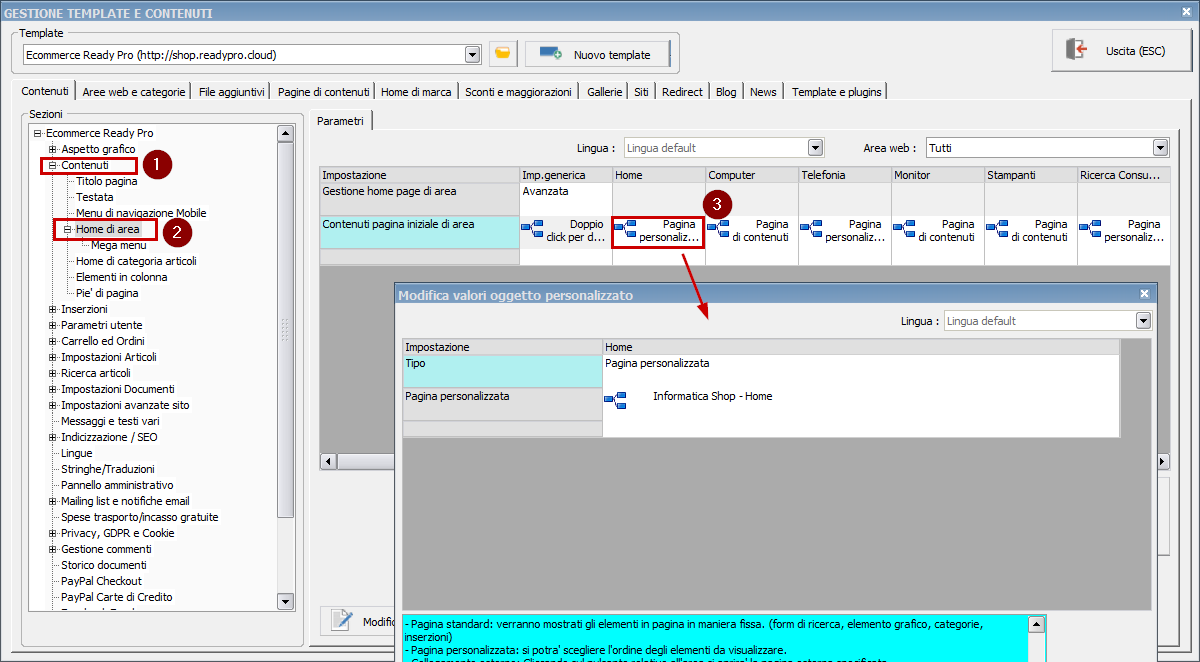The image size is (1200, 662).
Task: Open the Blog tab
Action: [x=726, y=92]
